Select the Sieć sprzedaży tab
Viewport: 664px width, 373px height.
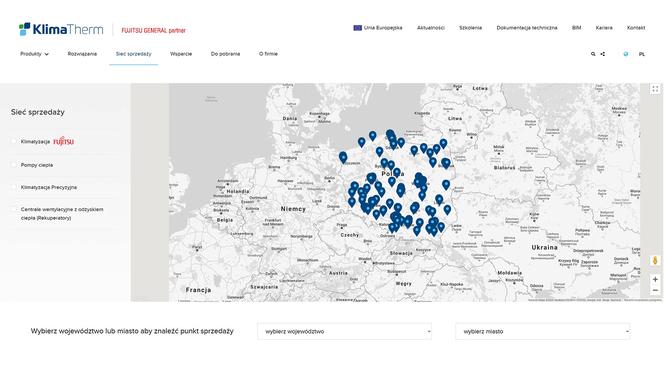[133, 54]
